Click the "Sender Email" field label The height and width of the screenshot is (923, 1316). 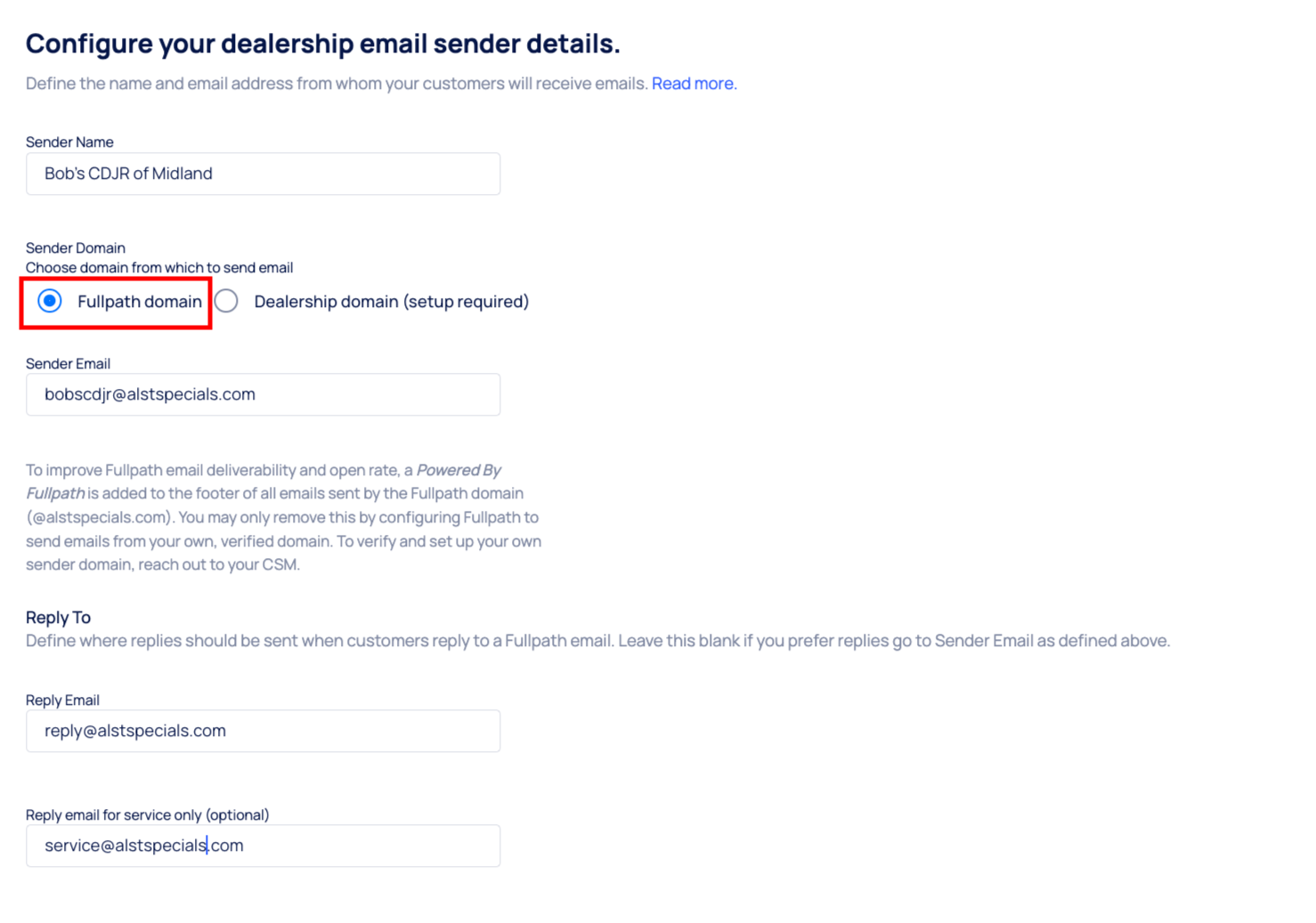[68, 364]
